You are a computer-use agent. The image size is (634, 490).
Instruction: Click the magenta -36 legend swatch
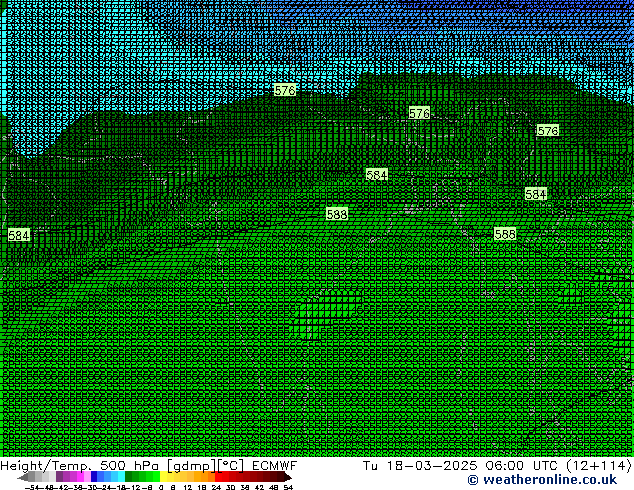coord(80,477)
